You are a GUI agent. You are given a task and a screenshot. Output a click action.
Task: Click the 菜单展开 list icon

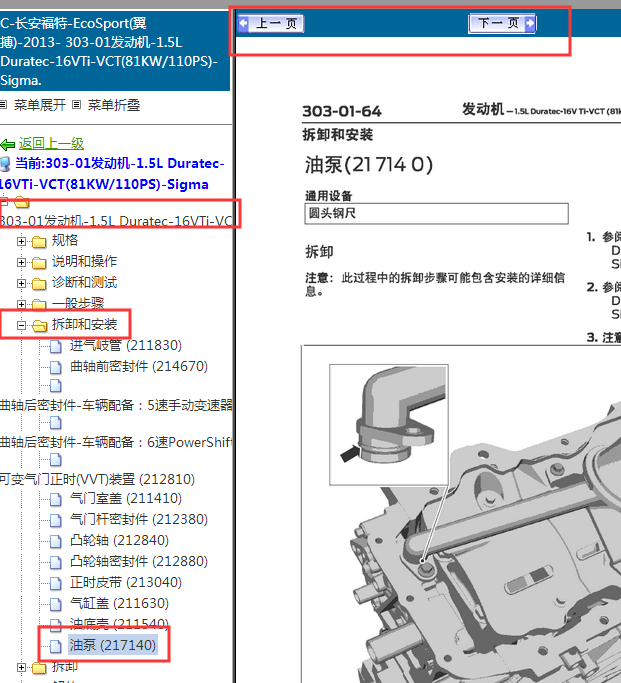tap(3, 105)
